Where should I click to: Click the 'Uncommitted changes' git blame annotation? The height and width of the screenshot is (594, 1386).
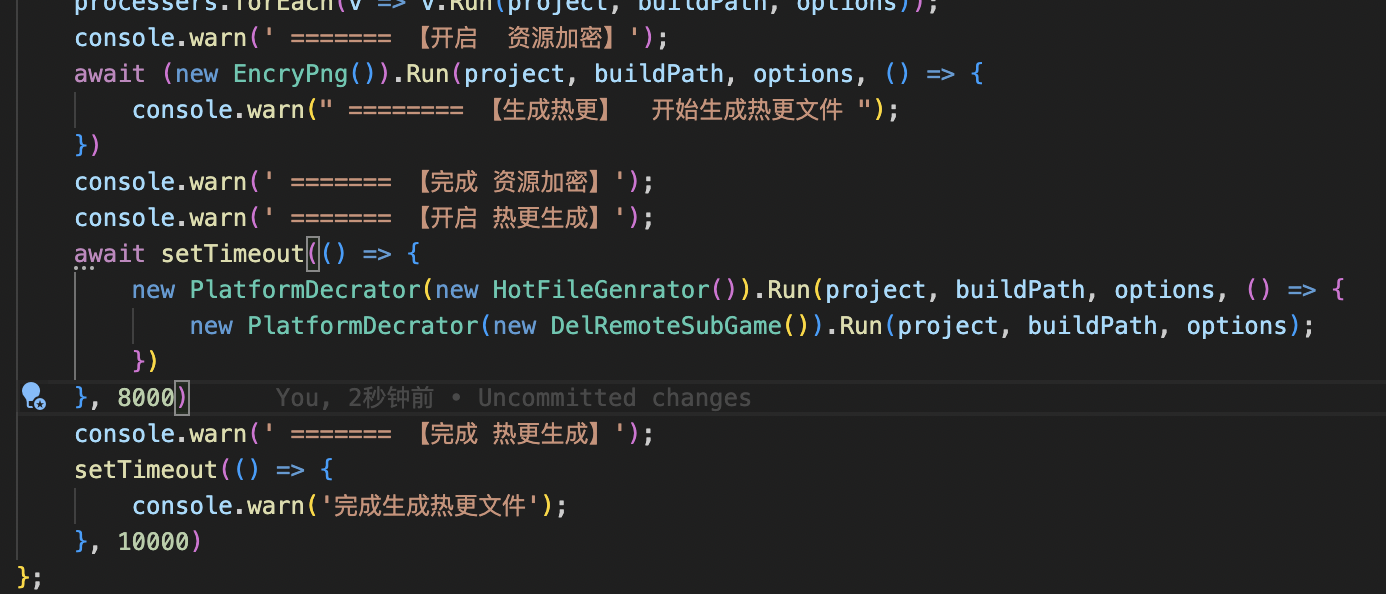[x=614, y=398]
